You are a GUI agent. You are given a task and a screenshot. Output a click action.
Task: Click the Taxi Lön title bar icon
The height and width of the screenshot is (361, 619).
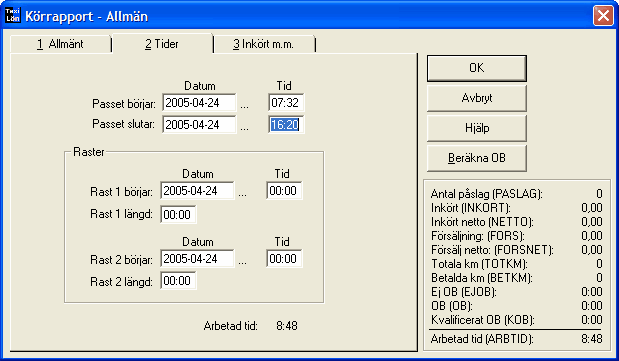[13, 15]
